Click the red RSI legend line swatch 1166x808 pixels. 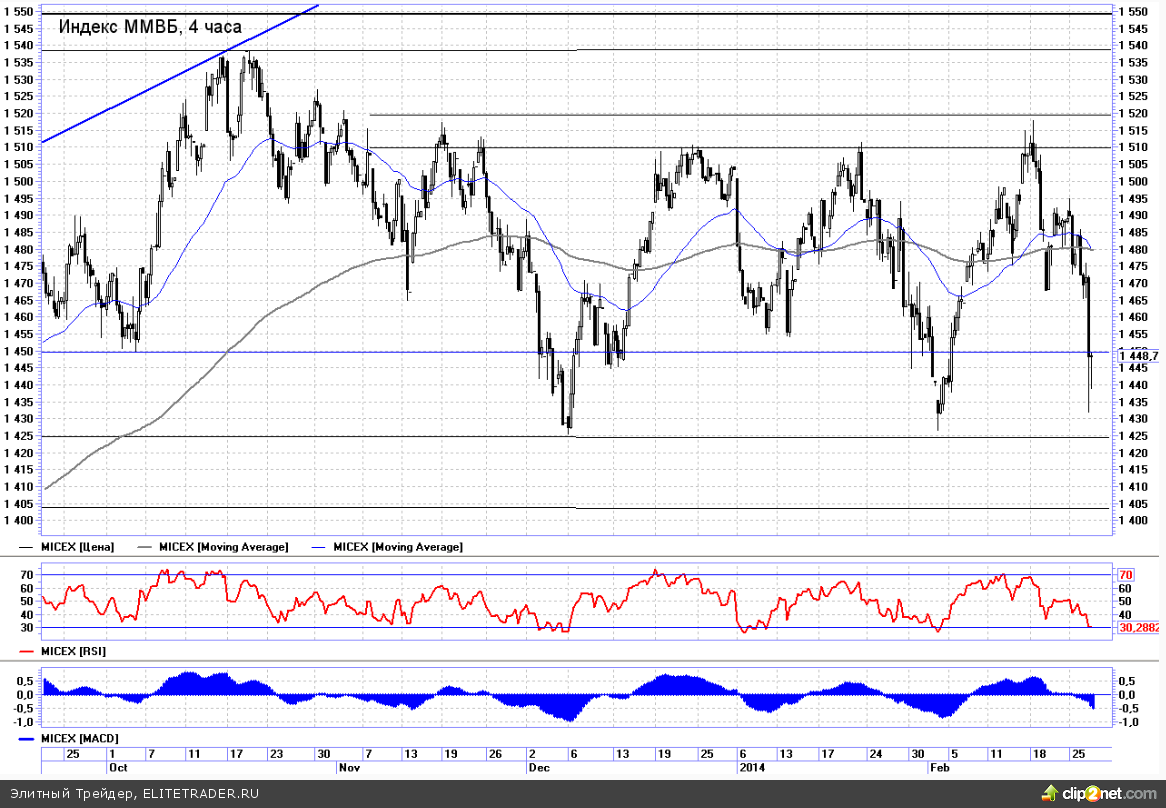[28, 651]
